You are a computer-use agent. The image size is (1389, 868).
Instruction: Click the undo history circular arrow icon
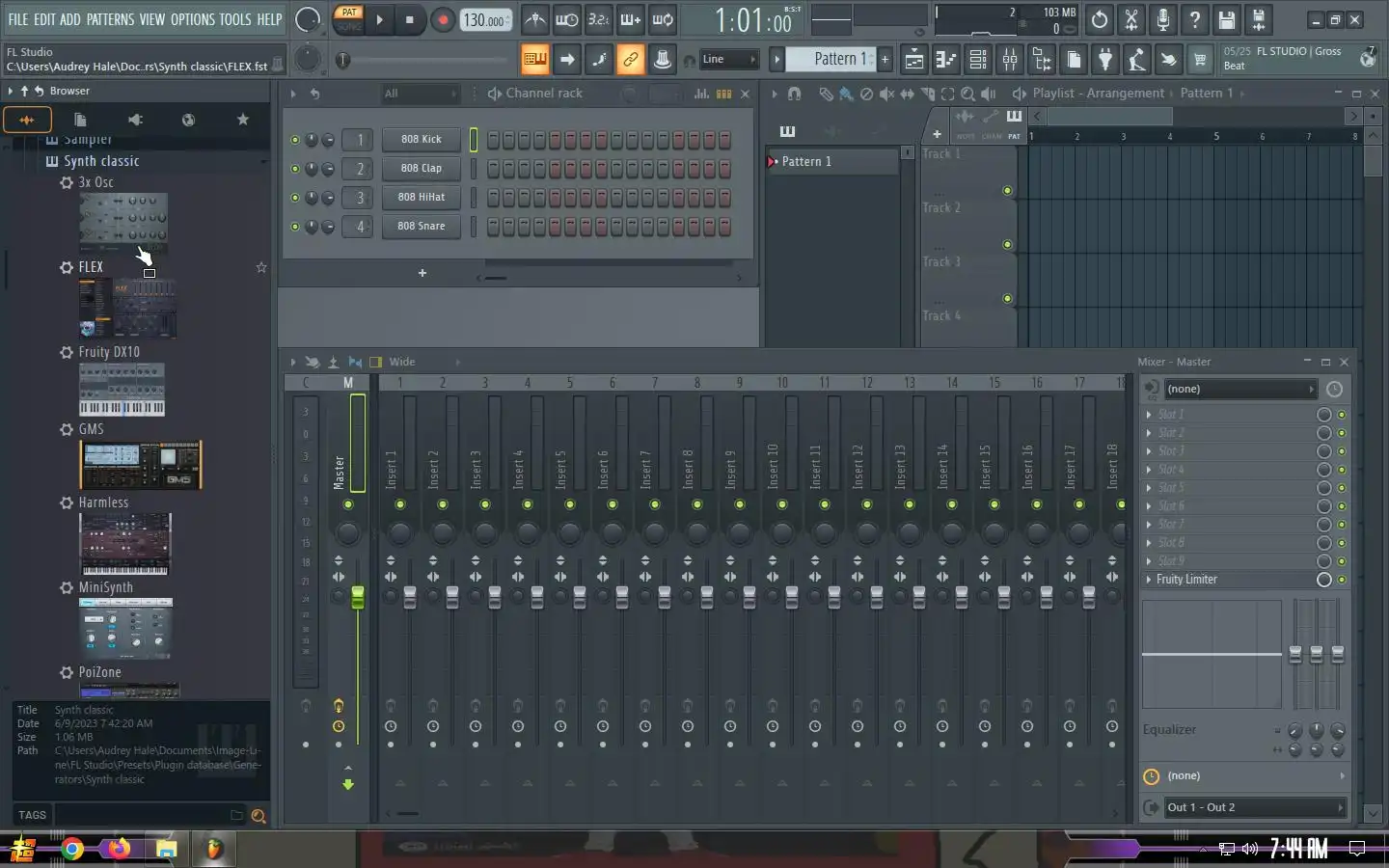(x=1100, y=19)
